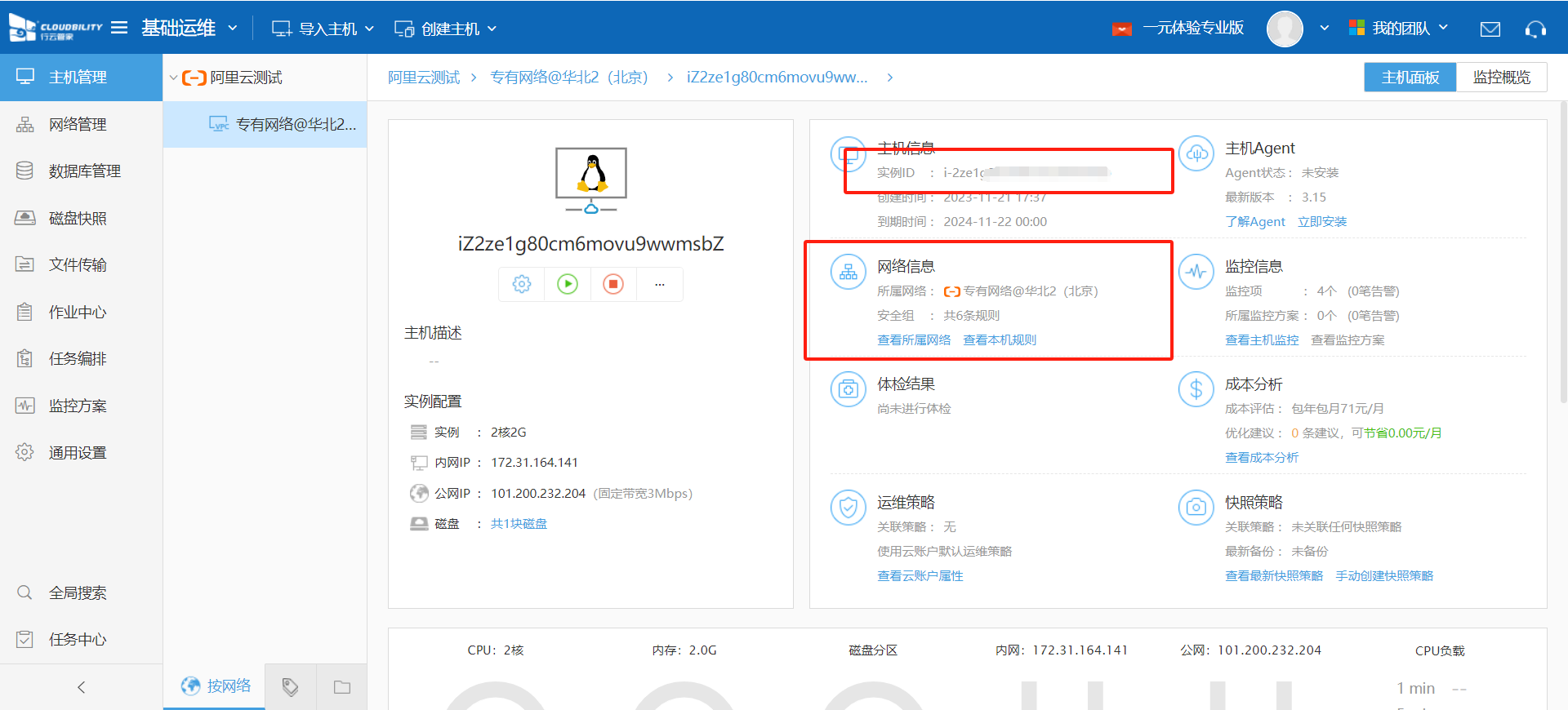Click 专有网络@华北2 (北京) breadcrumb
The width and height of the screenshot is (1568, 710).
pyautogui.click(x=569, y=78)
